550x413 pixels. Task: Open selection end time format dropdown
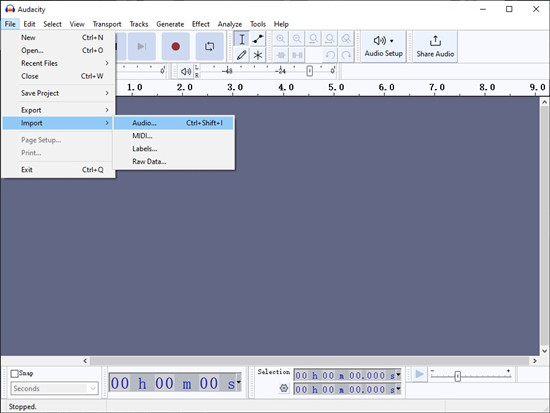[x=398, y=388]
